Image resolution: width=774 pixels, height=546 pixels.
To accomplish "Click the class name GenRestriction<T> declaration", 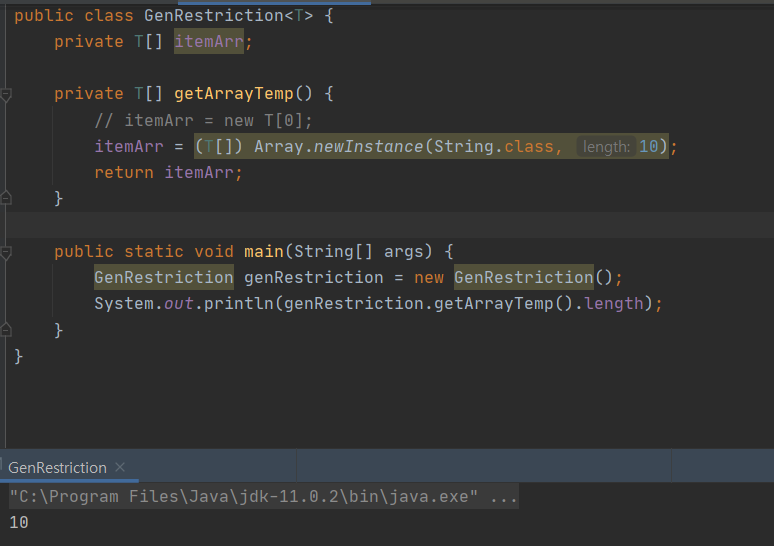I will tap(229, 16).
